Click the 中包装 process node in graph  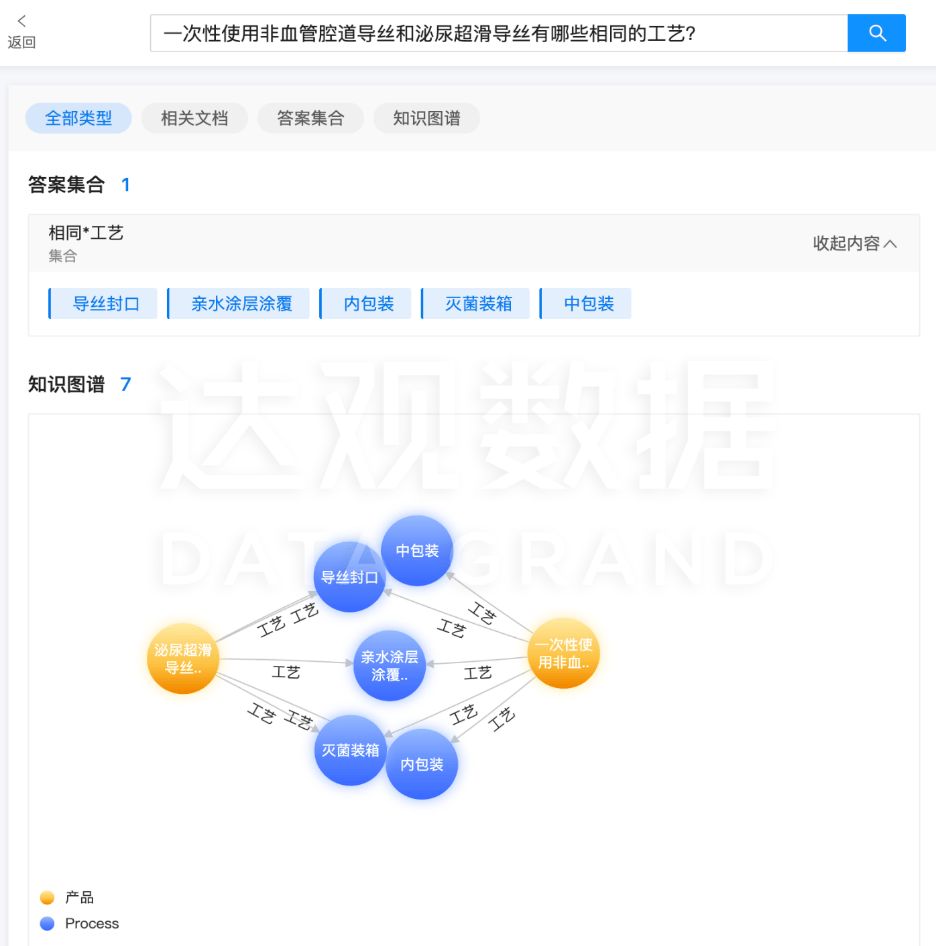click(417, 551)
